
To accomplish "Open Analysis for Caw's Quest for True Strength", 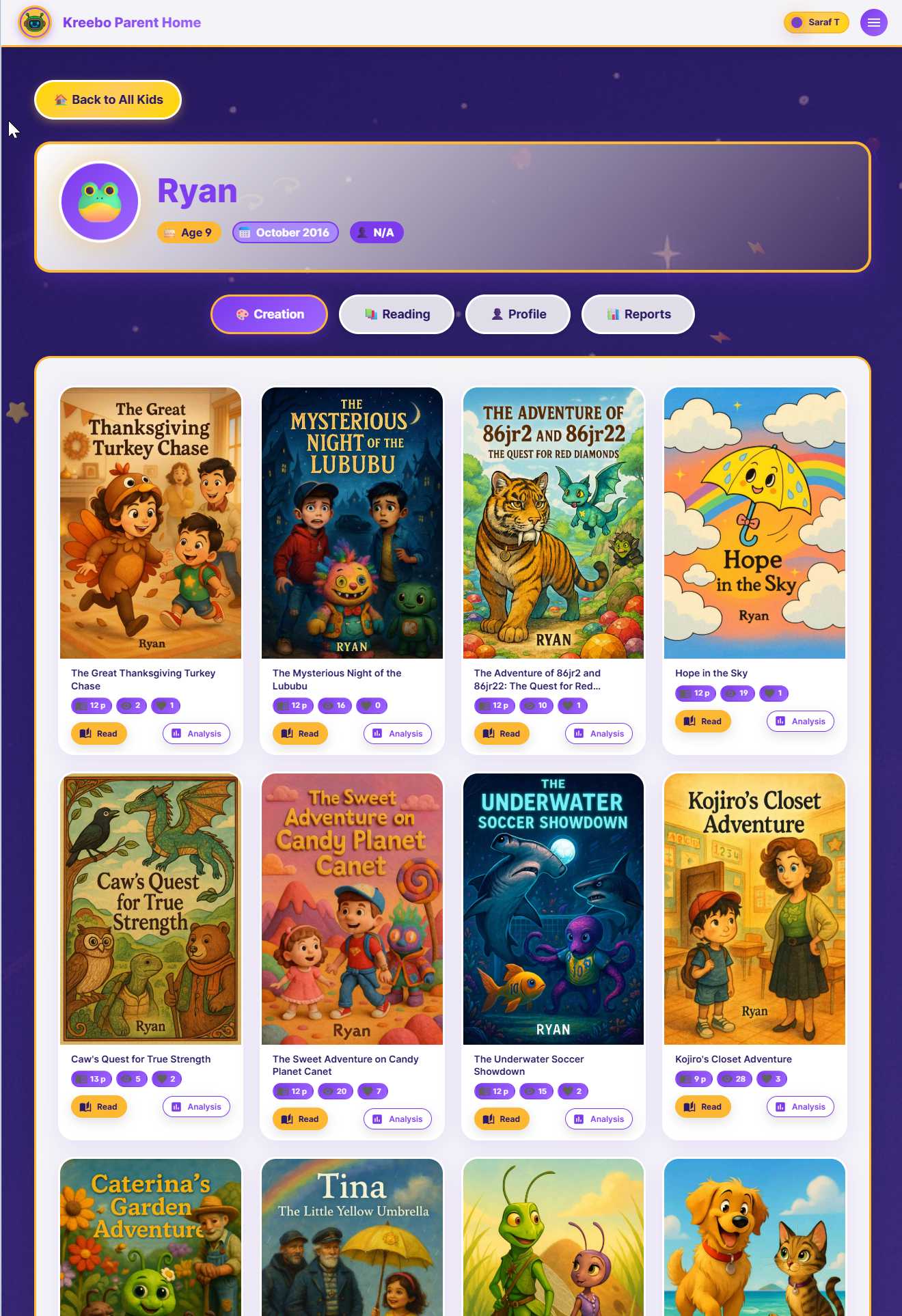I will click(196, 1106).
